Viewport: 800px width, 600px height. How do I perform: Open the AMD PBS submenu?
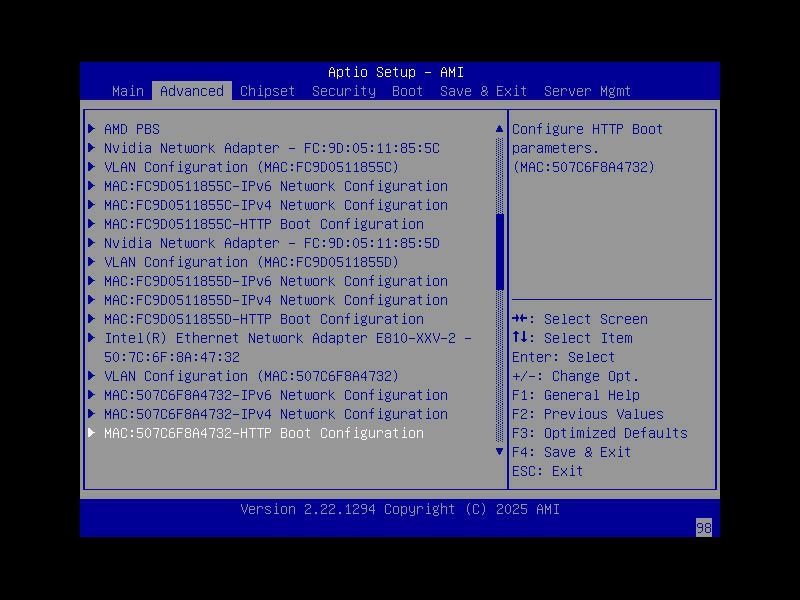[132, 129]
